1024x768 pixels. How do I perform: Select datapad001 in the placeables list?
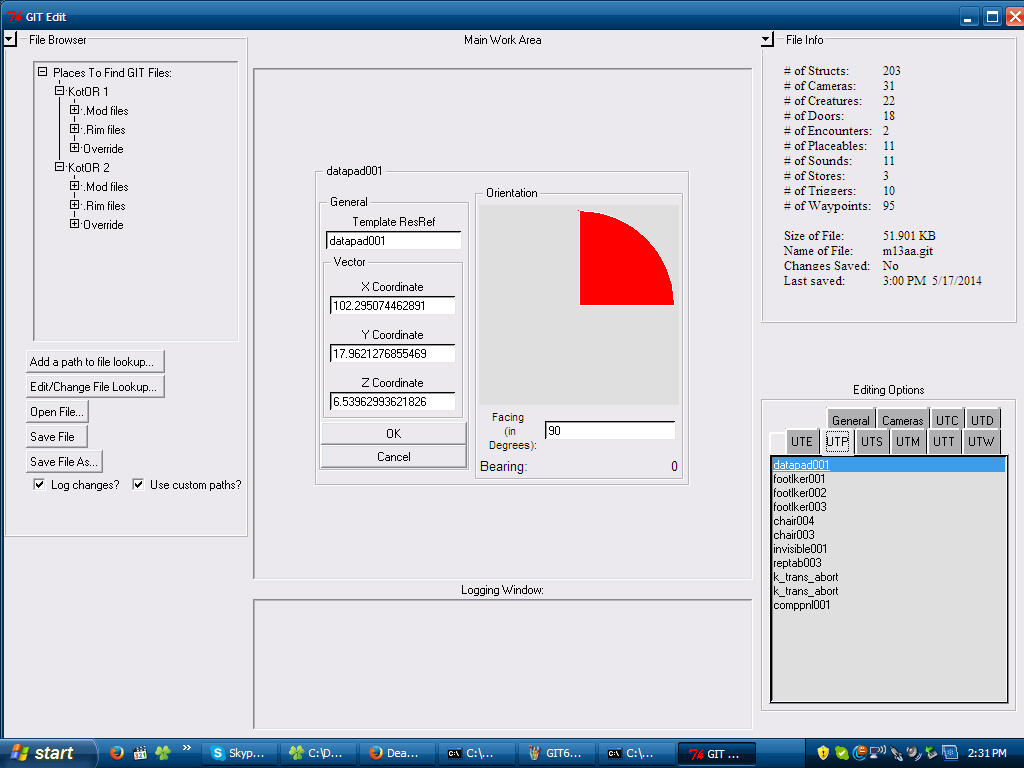tap(888, 464)
